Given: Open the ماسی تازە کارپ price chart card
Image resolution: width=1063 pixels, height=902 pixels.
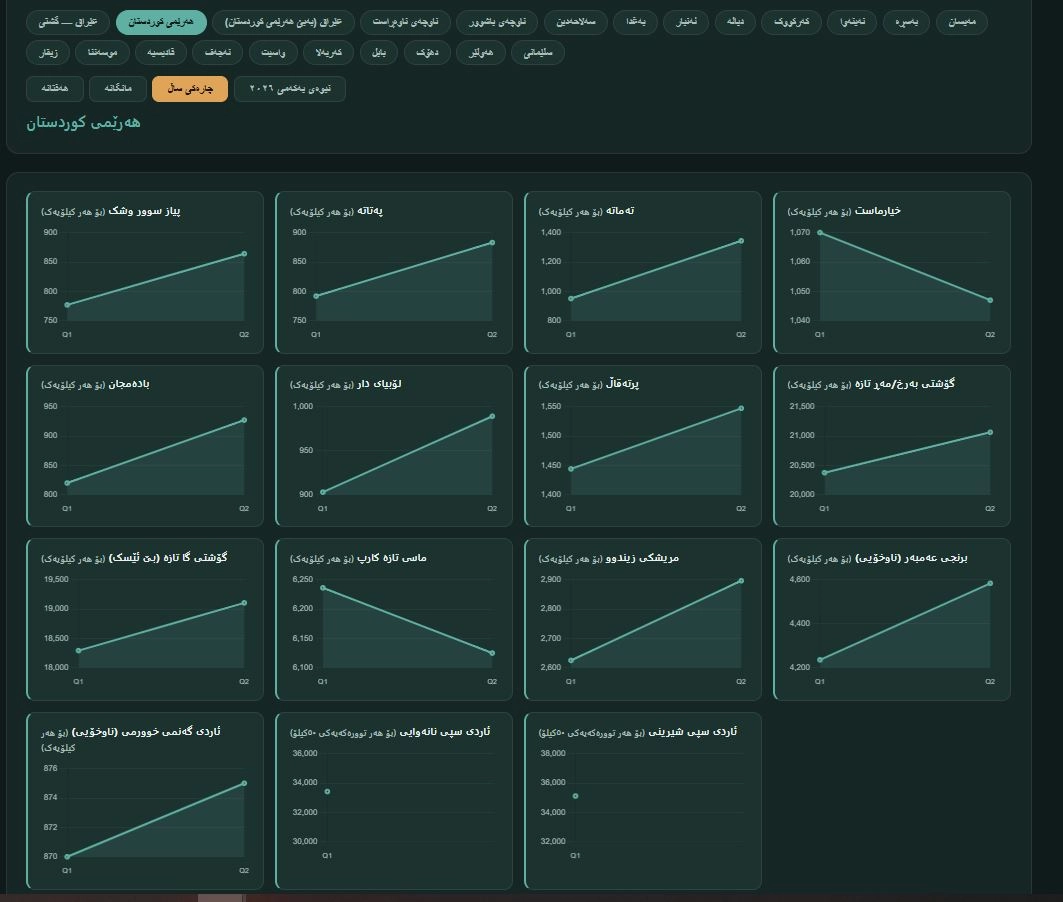Looking at the screenshot, I should pos(394,619).
